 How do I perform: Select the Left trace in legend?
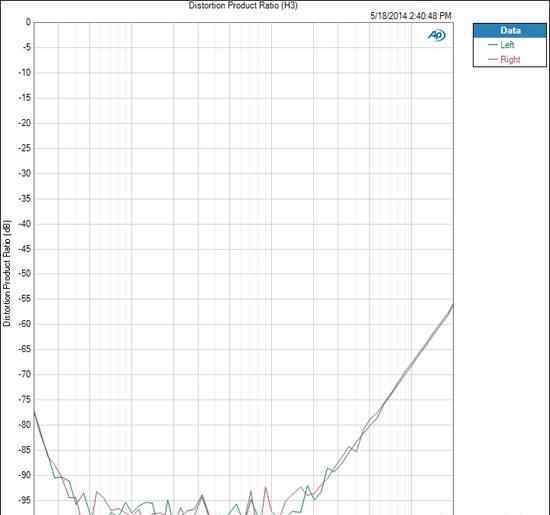pos(507,45)
